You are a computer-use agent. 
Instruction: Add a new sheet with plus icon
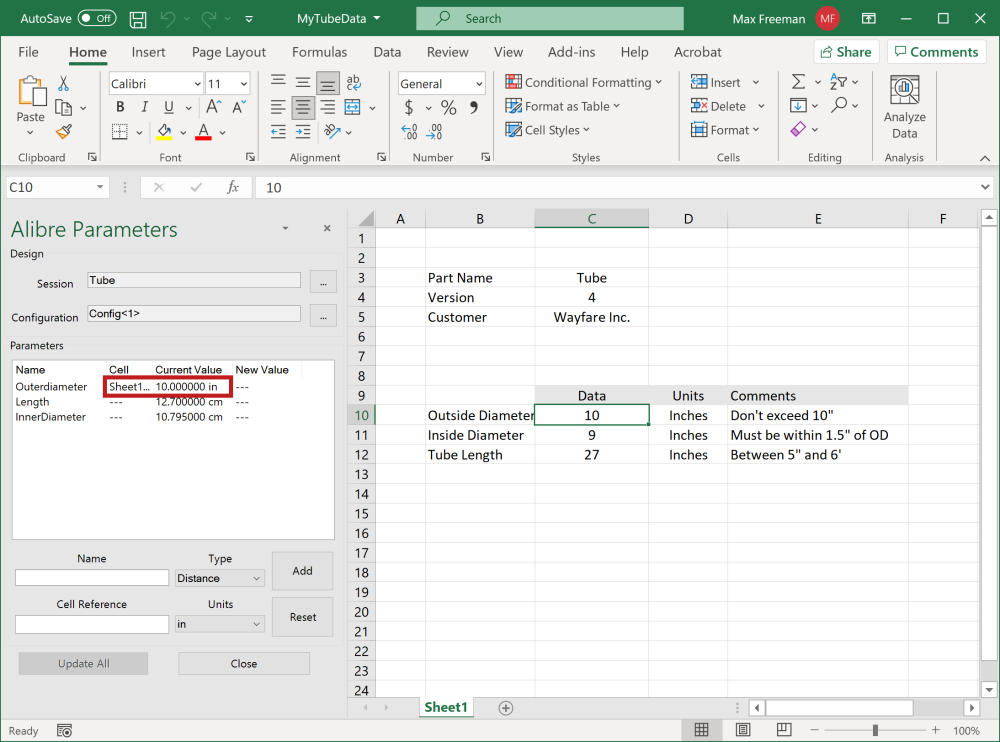point(506,707)
